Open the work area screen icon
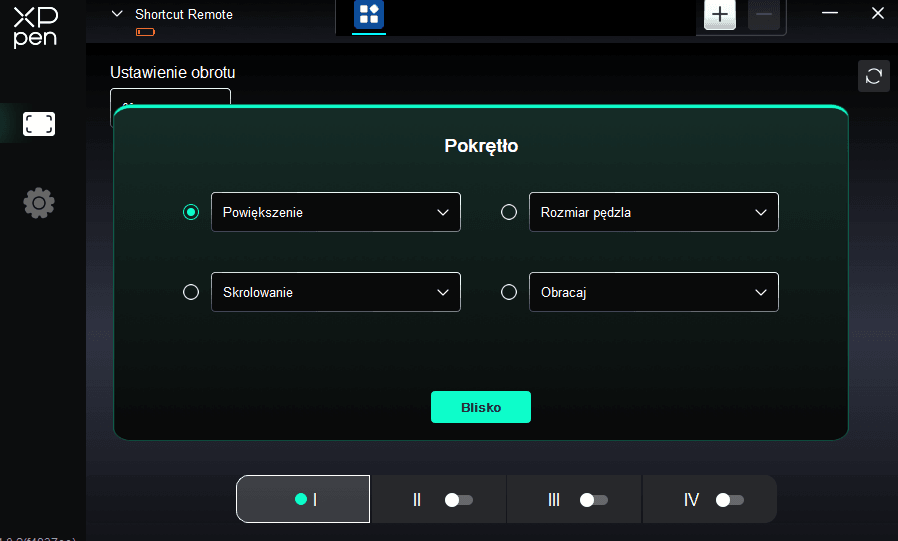This screenshot has height=541, width=898. pyautogui.click(x=39, y=124)
